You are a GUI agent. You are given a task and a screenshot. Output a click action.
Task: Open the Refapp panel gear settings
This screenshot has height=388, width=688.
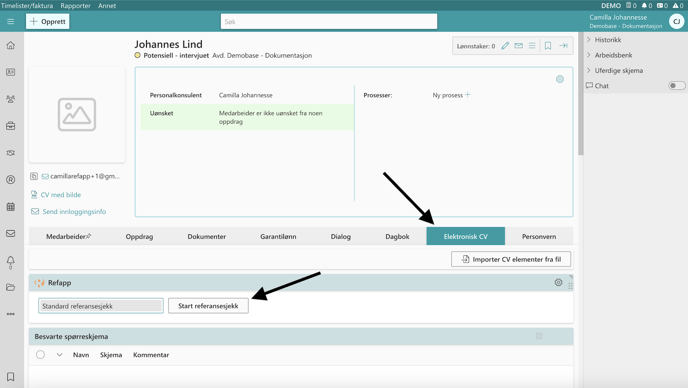click(558, 283)
